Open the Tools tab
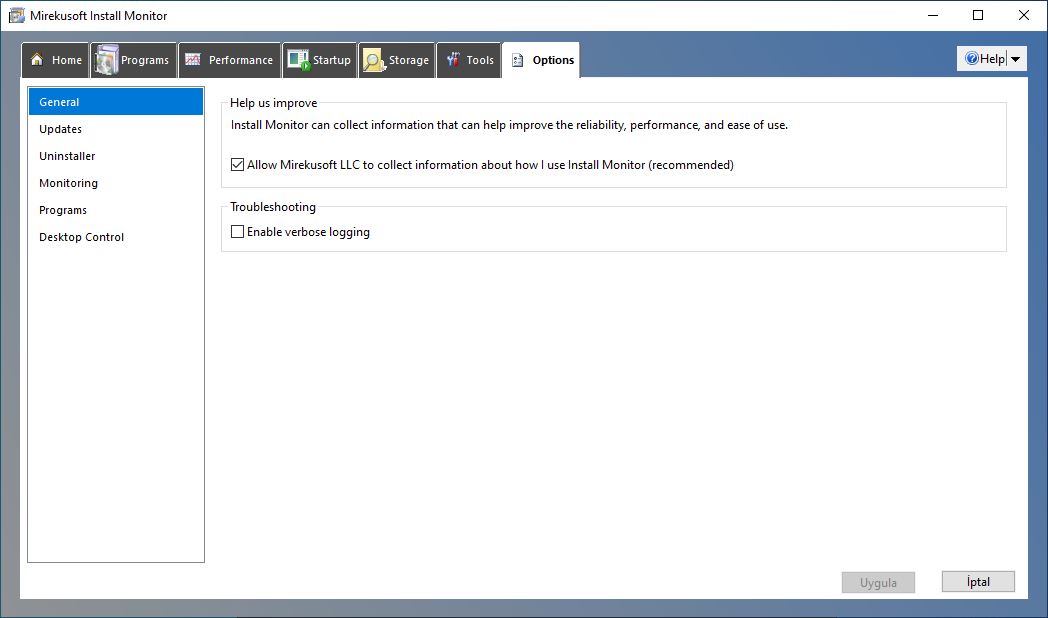This screenshot has height=618, width=1048. point(469,60)
